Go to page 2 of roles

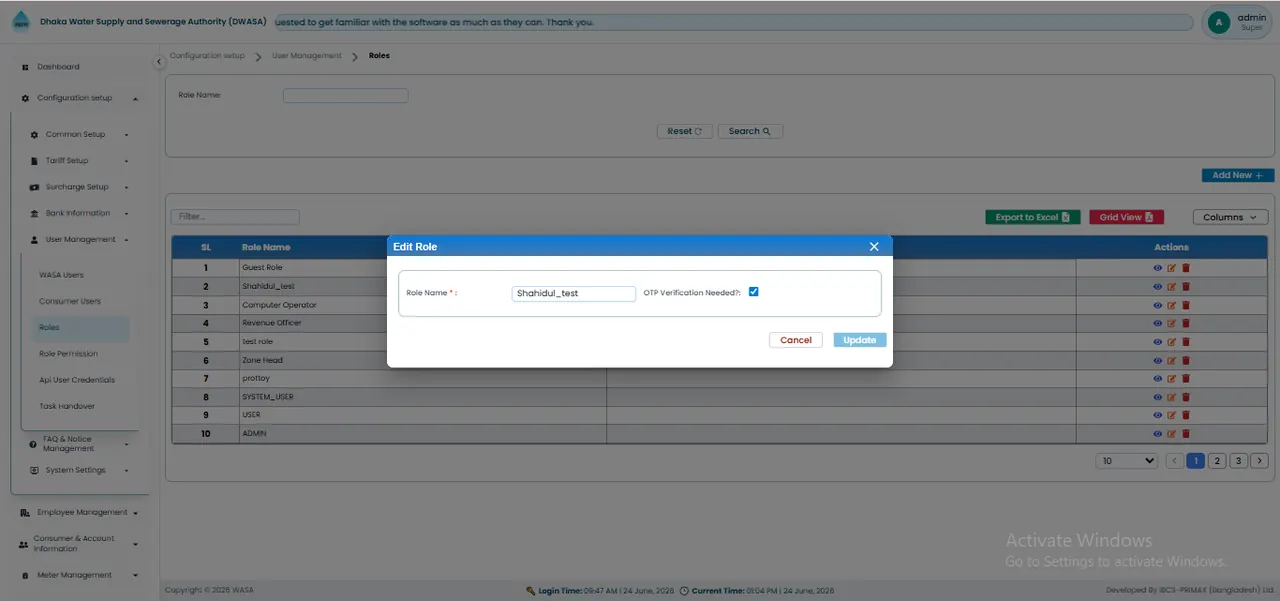pyautogui.click(x=1217, y=461)
